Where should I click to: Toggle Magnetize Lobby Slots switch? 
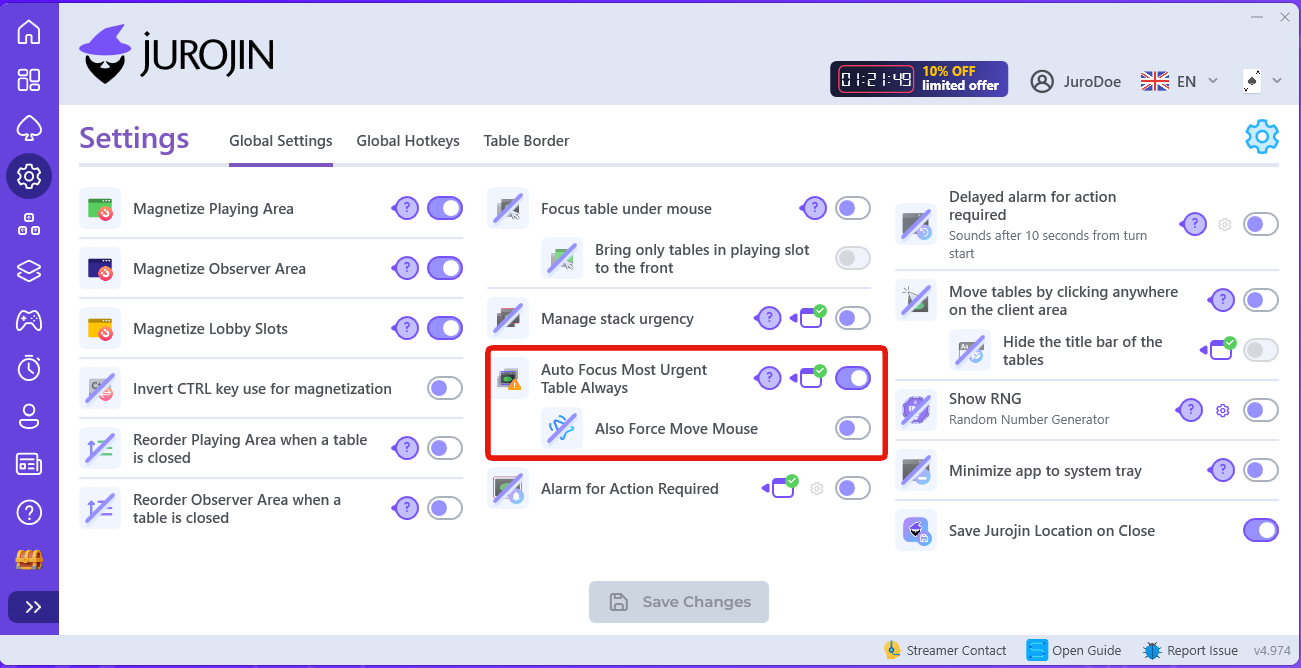(445, 328)
